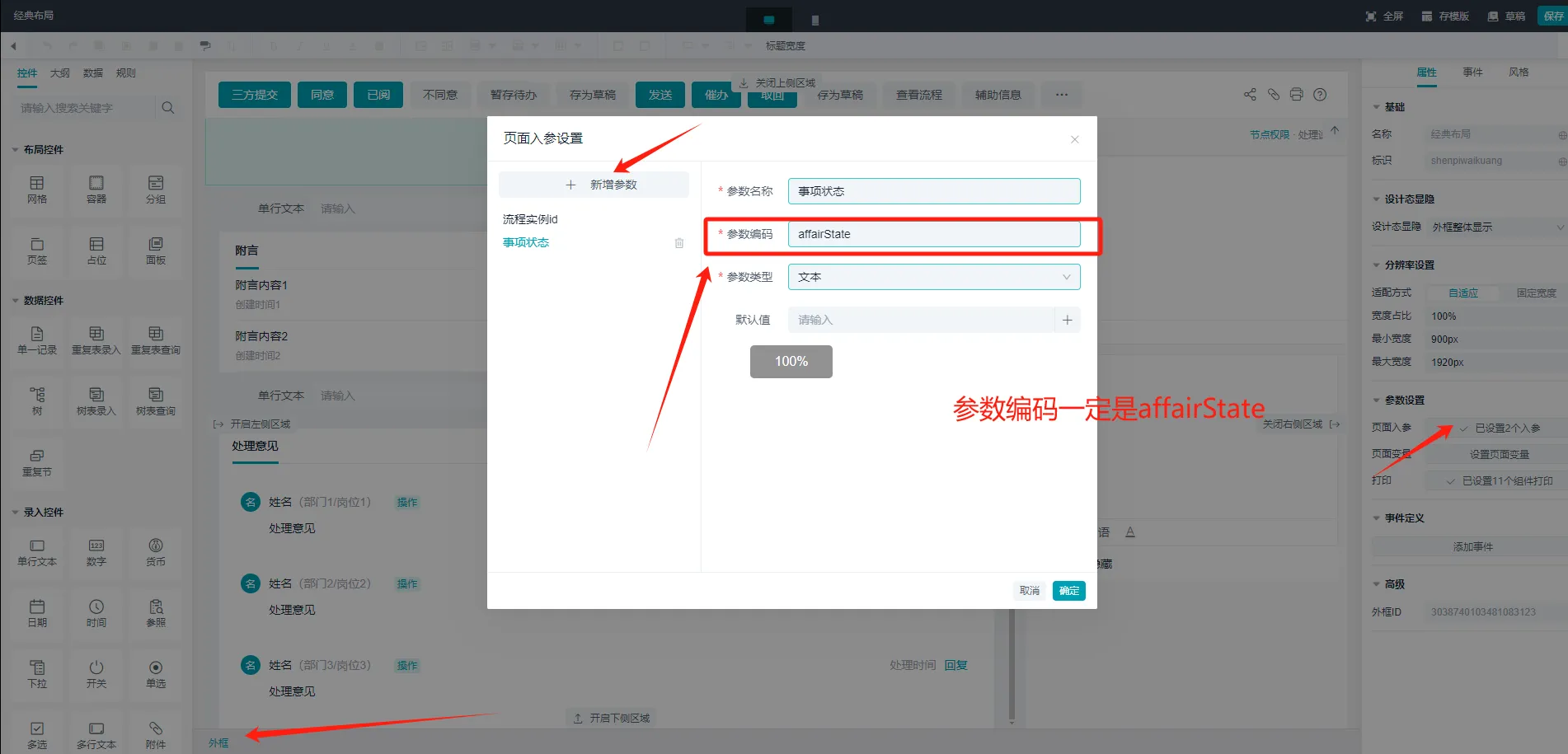This screenshot has width=1568, height=754.
Task: Open the 参数类型 dropdown
Action: click(933, 277)
